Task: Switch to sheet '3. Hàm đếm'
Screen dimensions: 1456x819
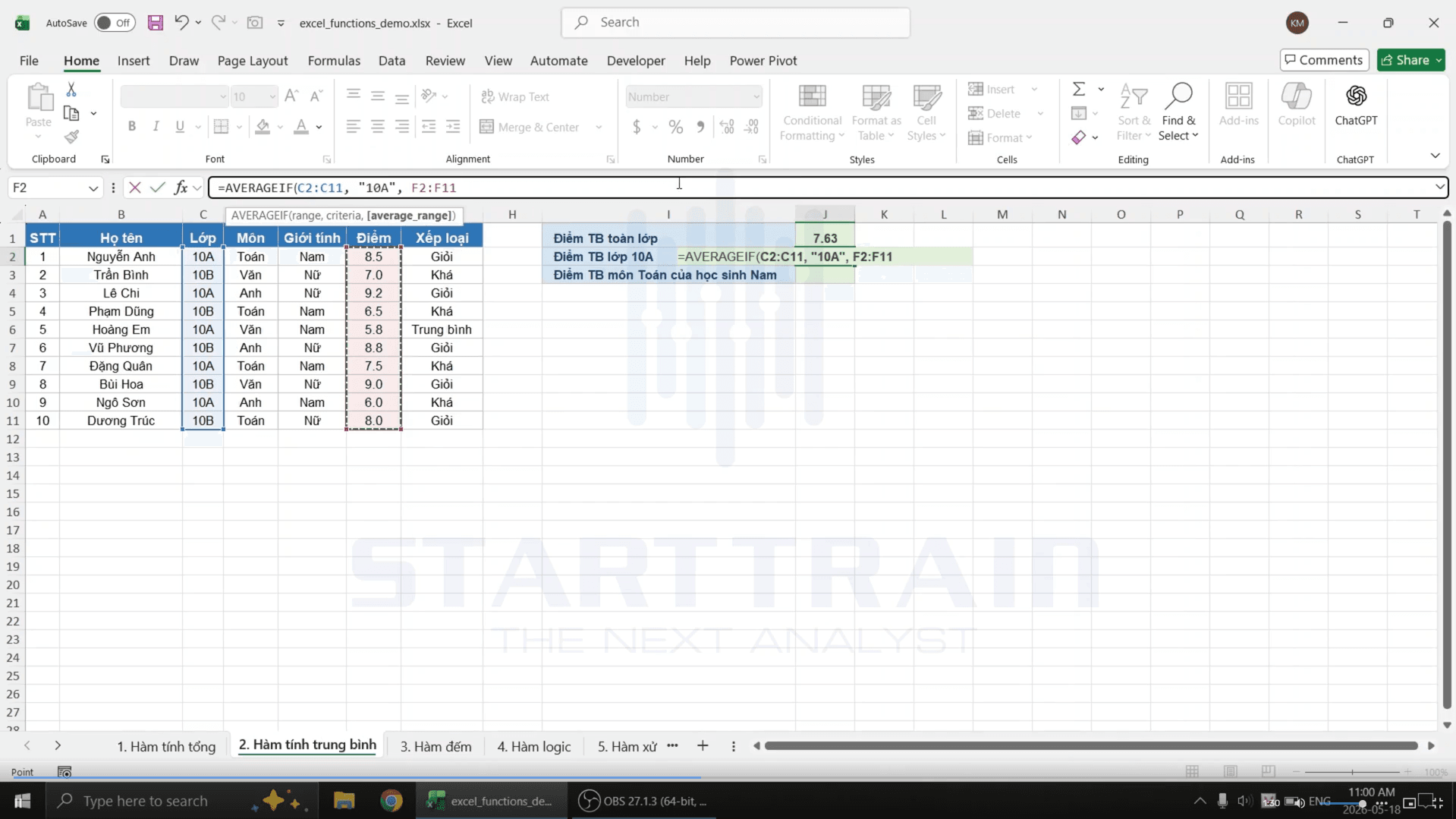Action: click(436, 746)
